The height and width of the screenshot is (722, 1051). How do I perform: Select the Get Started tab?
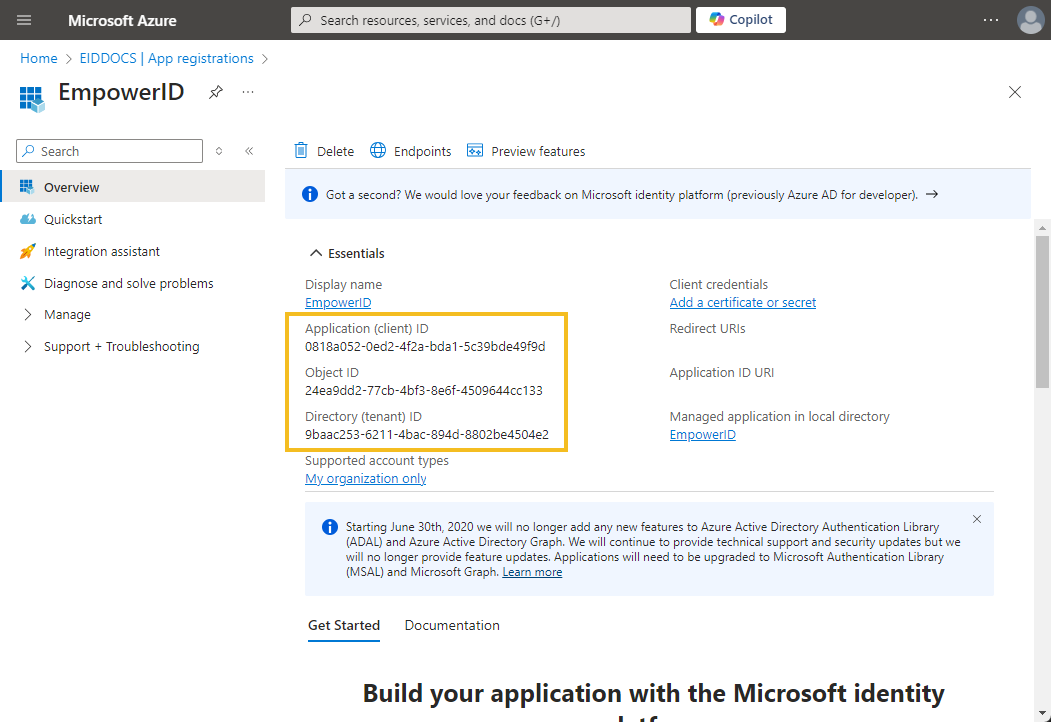tap(344, 625)
